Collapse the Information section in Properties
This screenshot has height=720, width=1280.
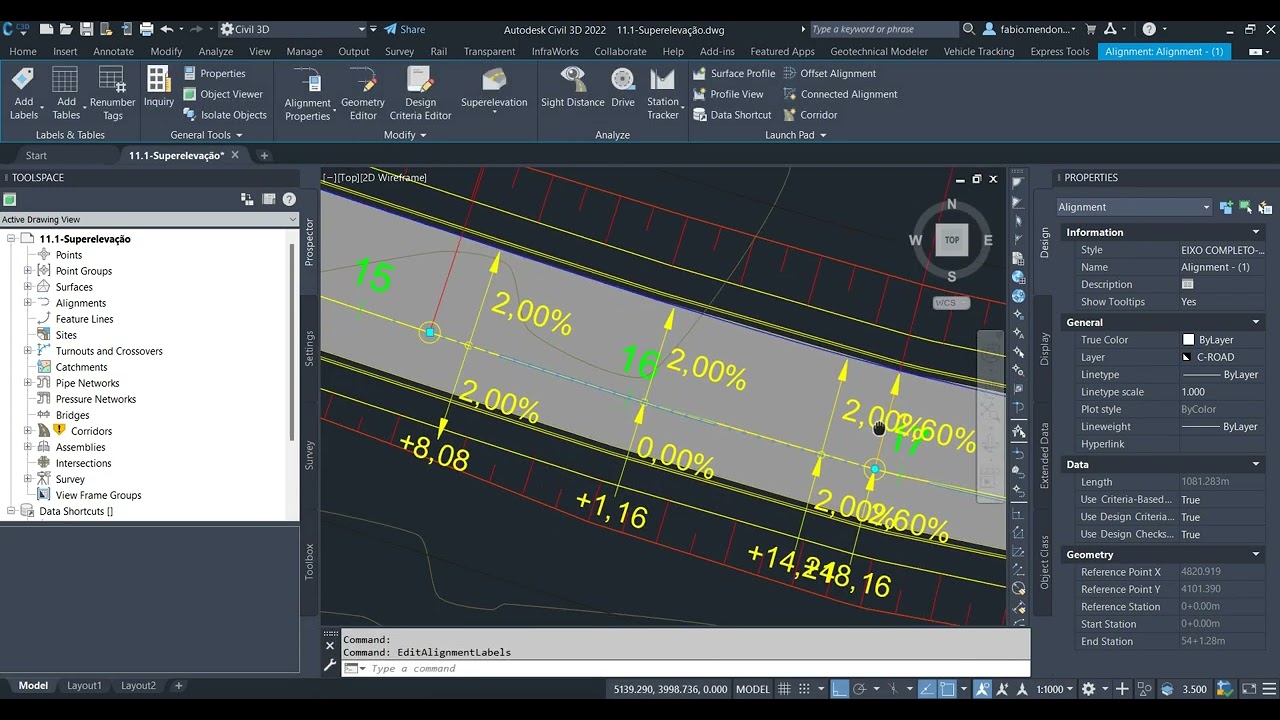pyautogui.click(x=1256, y=232)
